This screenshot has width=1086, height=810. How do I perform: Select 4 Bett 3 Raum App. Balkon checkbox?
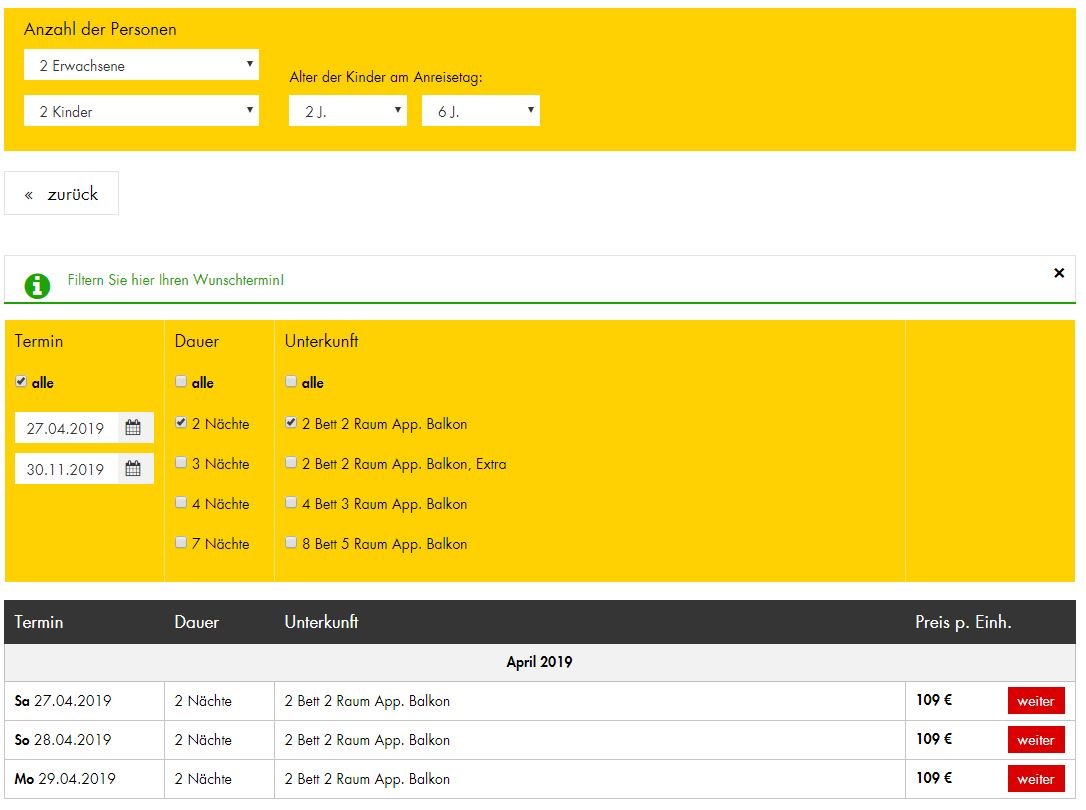[291, 503]
